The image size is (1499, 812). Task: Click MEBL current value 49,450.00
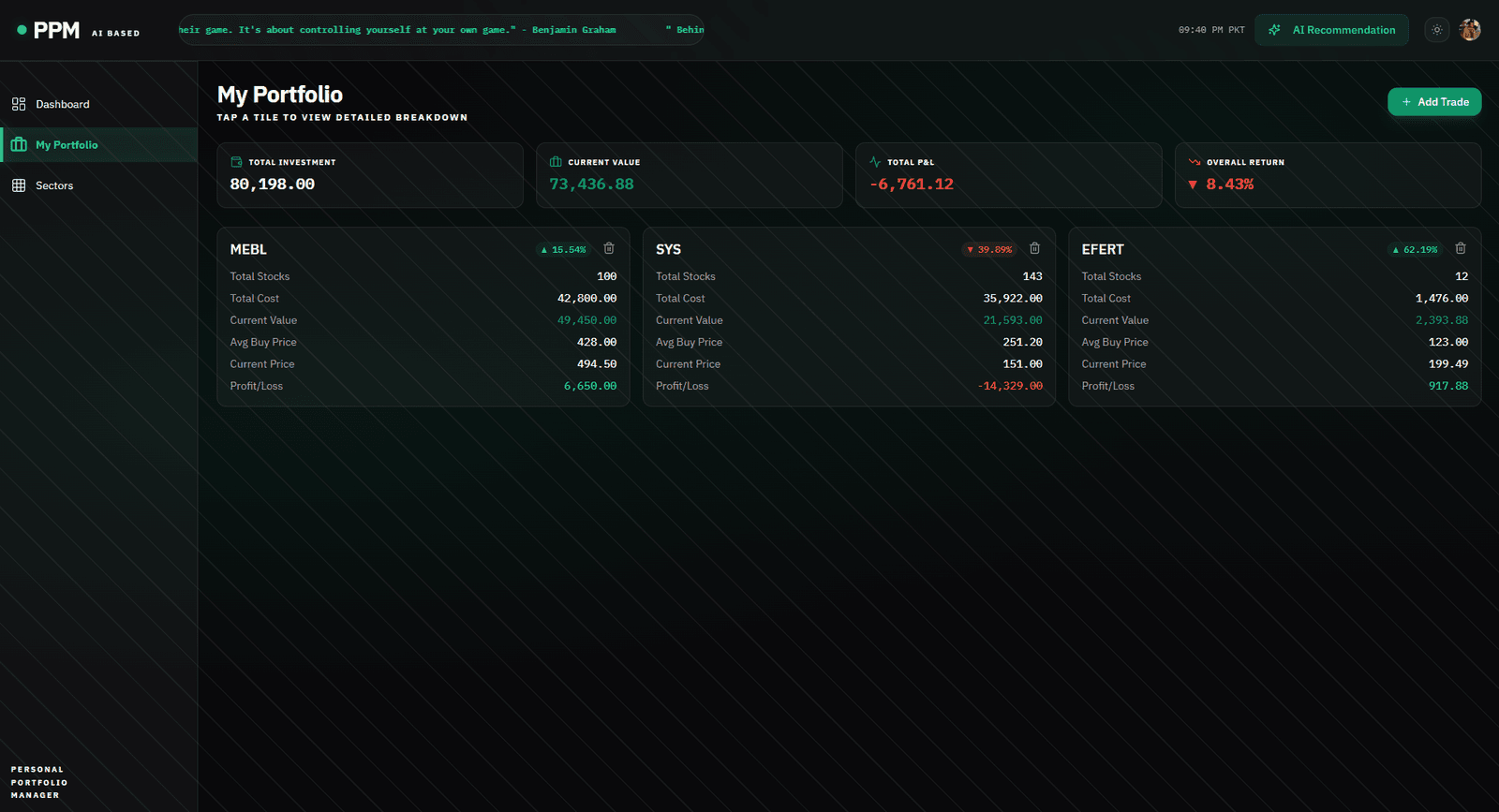coord(587,320)
